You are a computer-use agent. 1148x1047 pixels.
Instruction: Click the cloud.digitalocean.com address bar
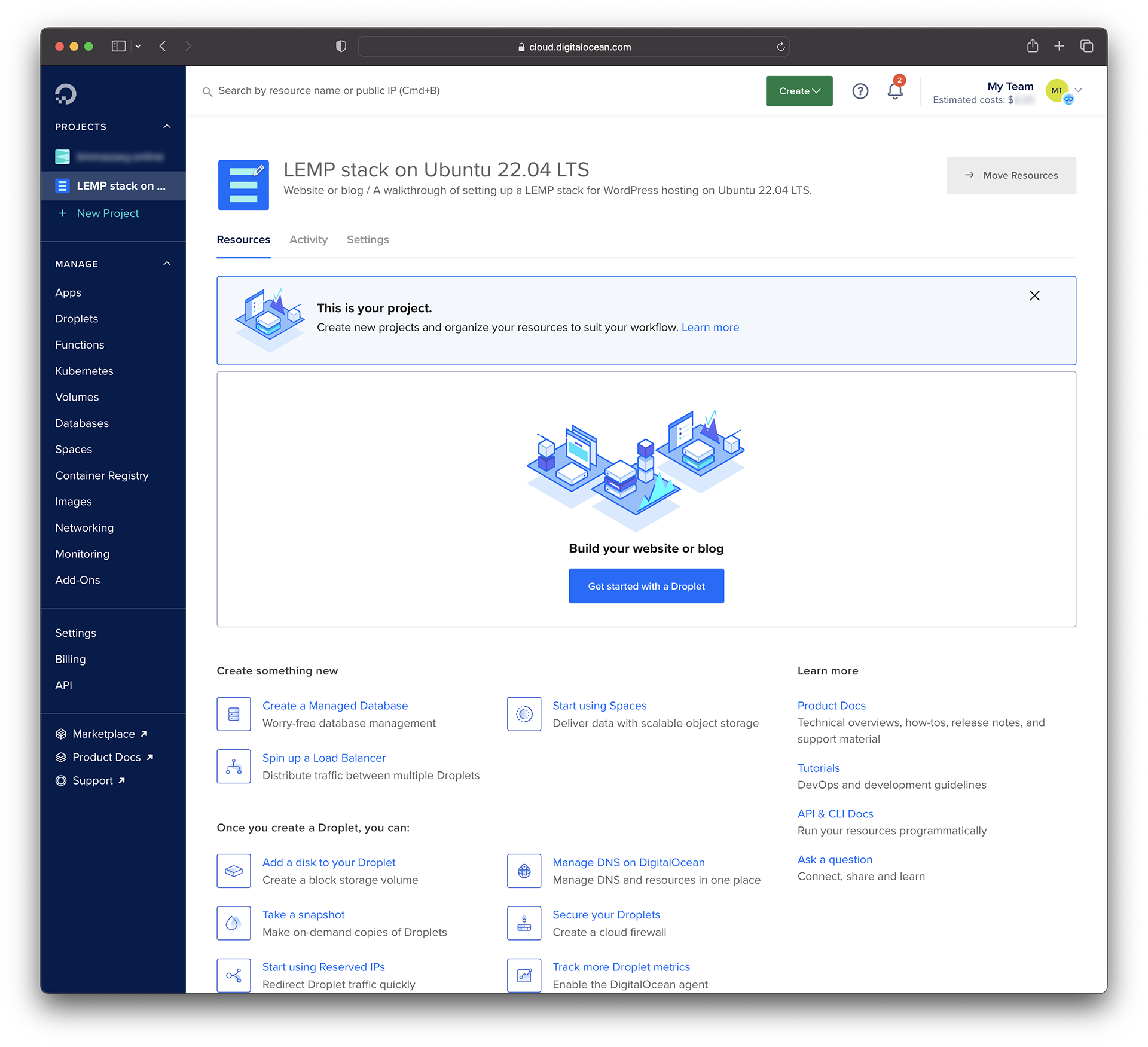[x=573, y=47]
